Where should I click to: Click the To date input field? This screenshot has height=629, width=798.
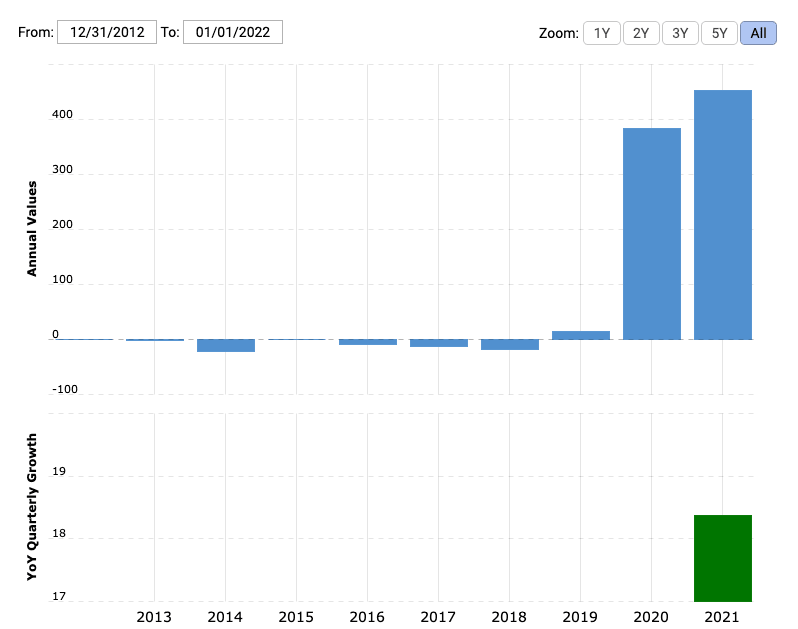pyautogui.click(x=233, y=32)
